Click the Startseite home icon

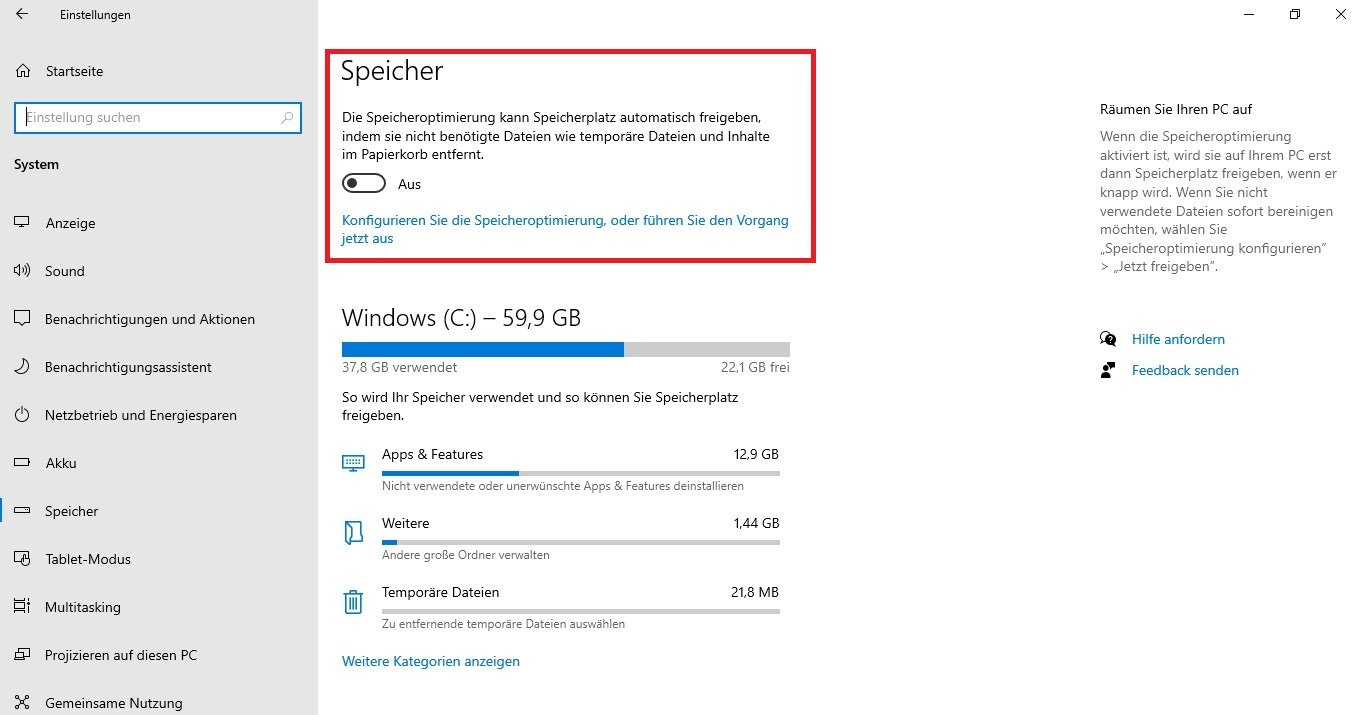[x=23, y=71]
